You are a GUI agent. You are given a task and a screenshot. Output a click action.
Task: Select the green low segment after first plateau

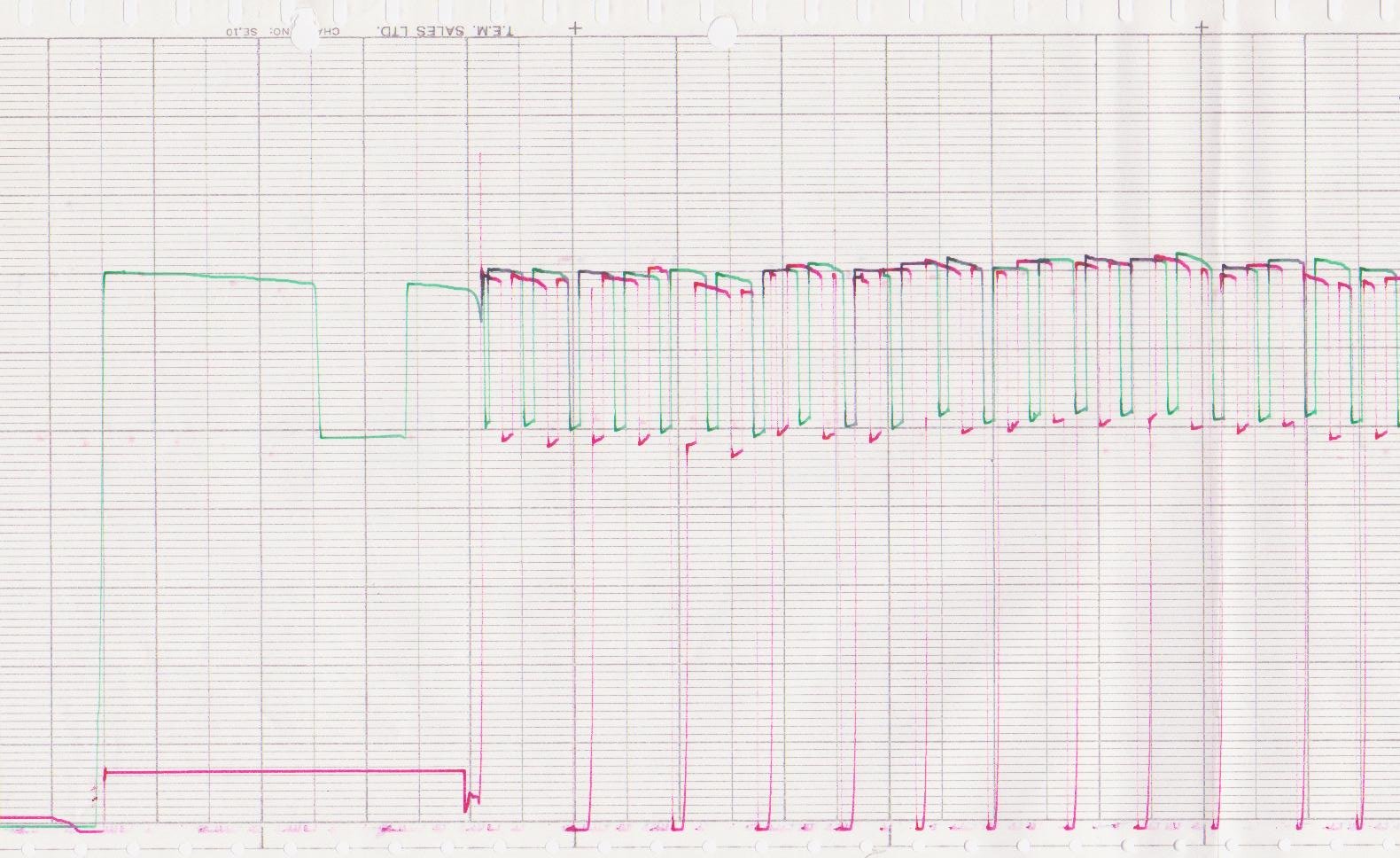(362, 436)
